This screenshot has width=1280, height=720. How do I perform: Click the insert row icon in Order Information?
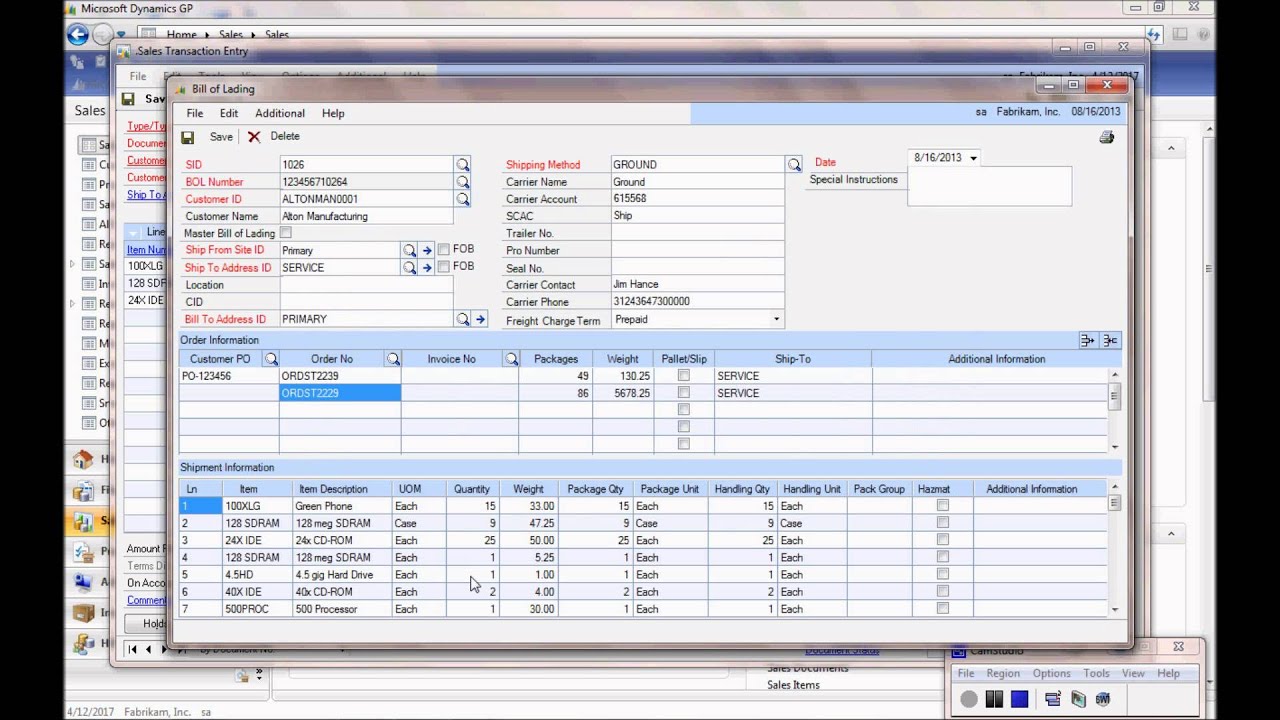(1088, 341)
